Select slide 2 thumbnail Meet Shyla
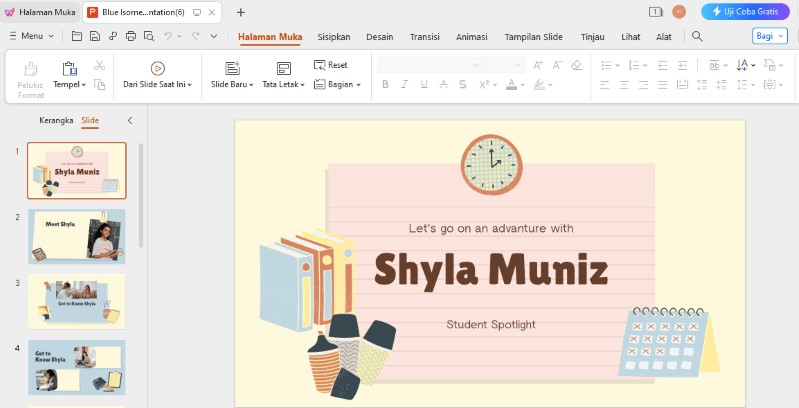799x408 pixels. tap(76, 236)
